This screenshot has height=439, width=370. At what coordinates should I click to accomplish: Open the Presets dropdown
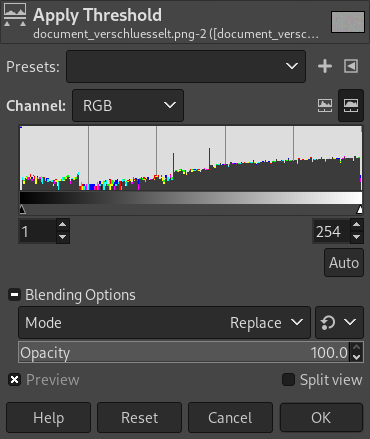click(x=186, y=67)
